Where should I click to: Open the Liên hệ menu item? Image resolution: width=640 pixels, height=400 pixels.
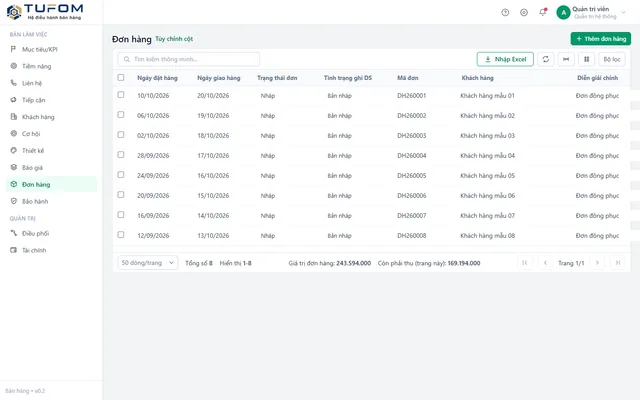[51, 83]
